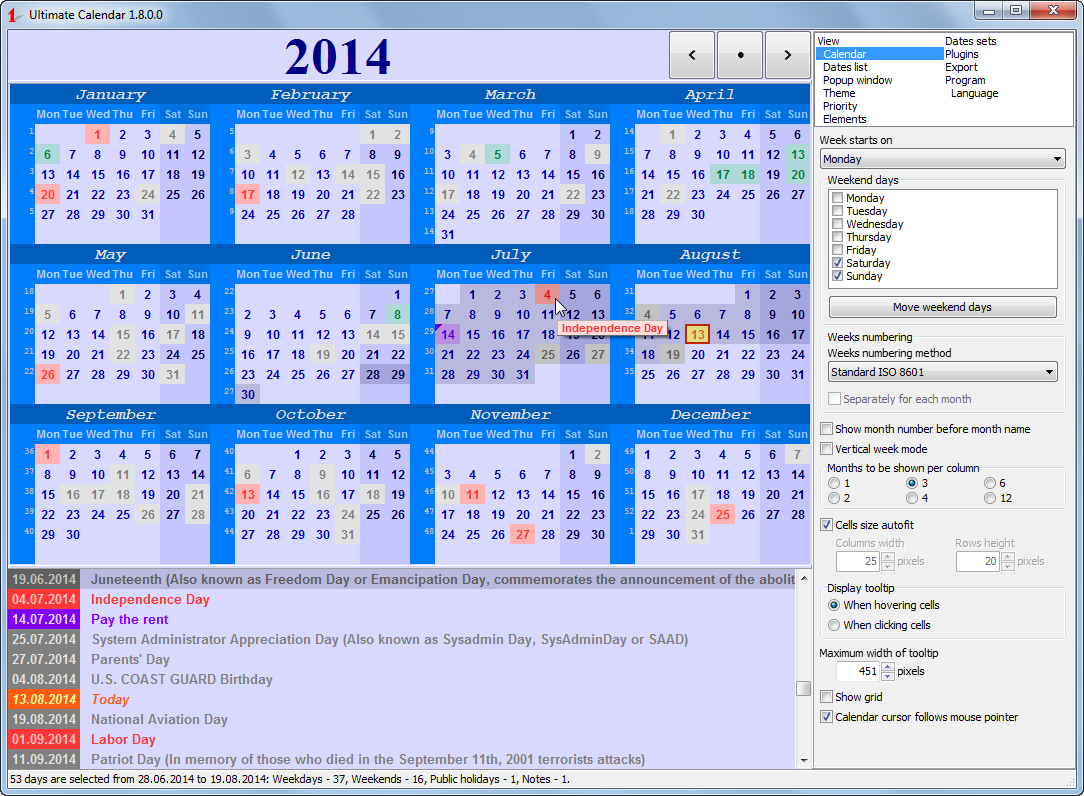Viewport: 1084px width, 796px height.
Task: Enable Show month number before month name
Action: pyautogui.click(x=826, y=429)
